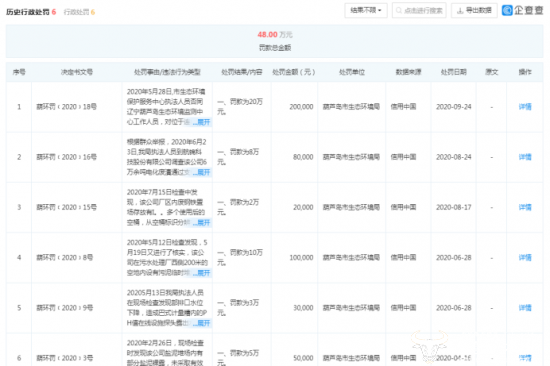Screen dimensions: 550x366
Task: Click the date 2020-08-17 cell
Action: [x=454, y=207]
